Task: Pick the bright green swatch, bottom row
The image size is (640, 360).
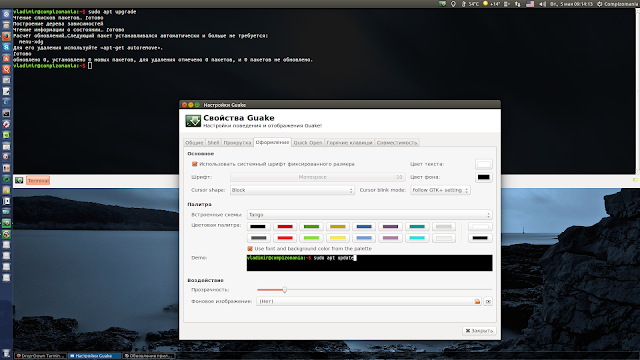Action: 311,238
